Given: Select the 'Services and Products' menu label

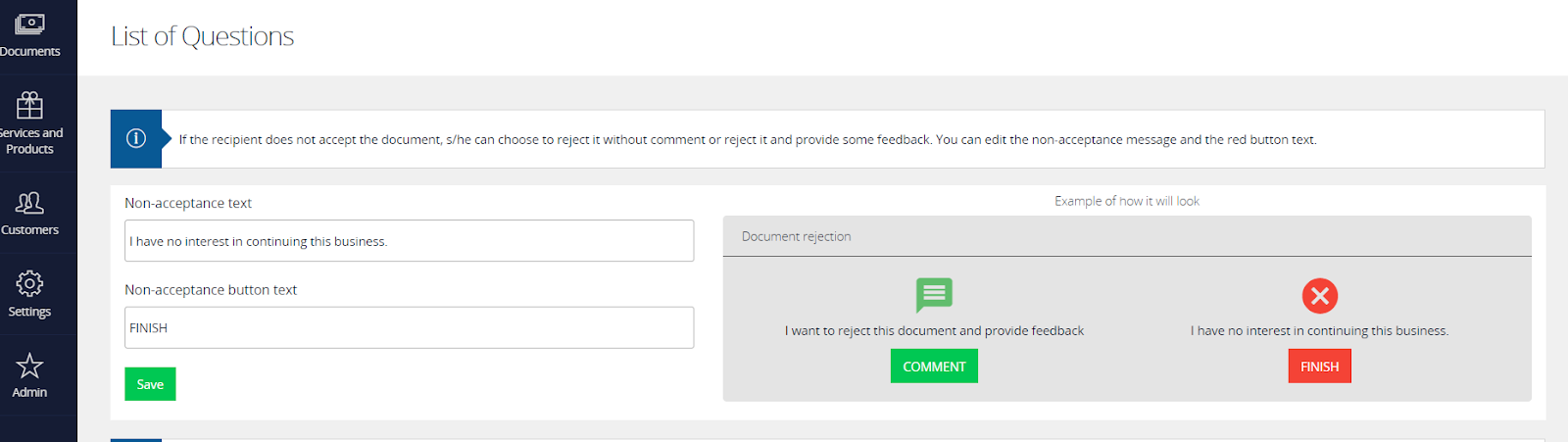Looking at the screenshot, I should click(x=30, y=141).
